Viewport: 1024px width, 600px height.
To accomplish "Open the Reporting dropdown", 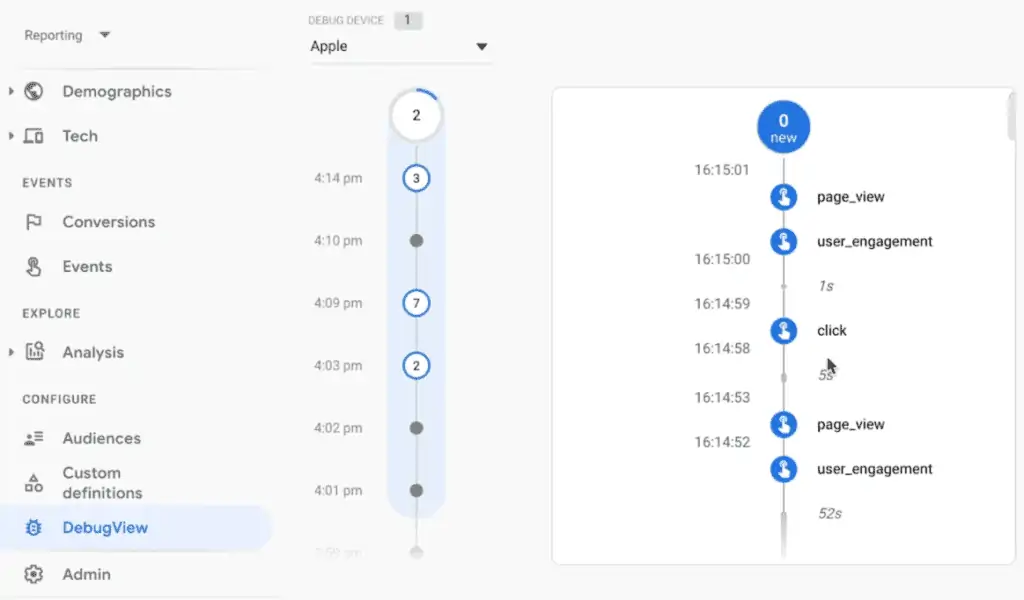I will [x=66, y=35].
